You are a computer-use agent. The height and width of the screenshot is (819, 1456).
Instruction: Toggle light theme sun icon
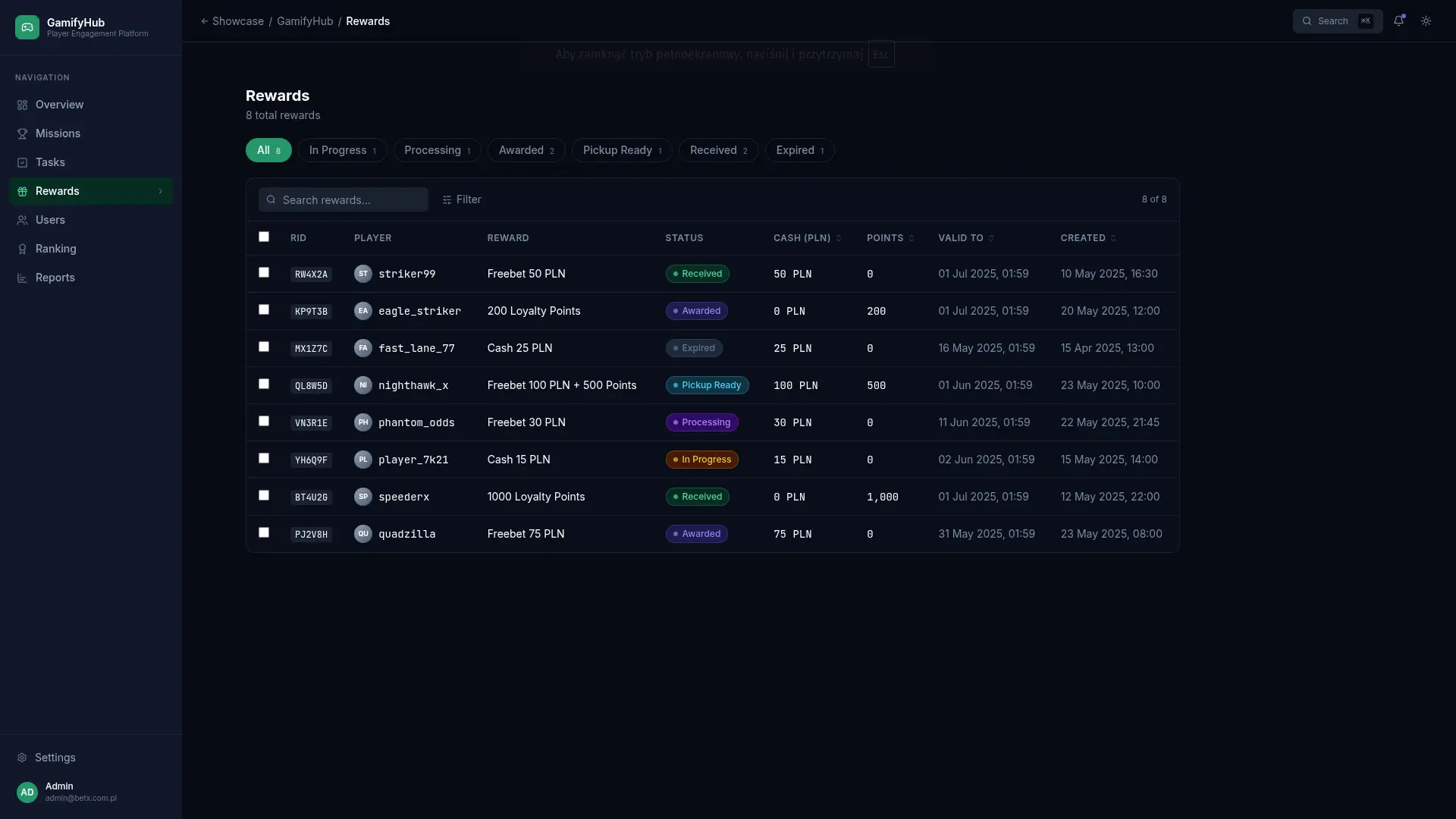[1426, 21]
